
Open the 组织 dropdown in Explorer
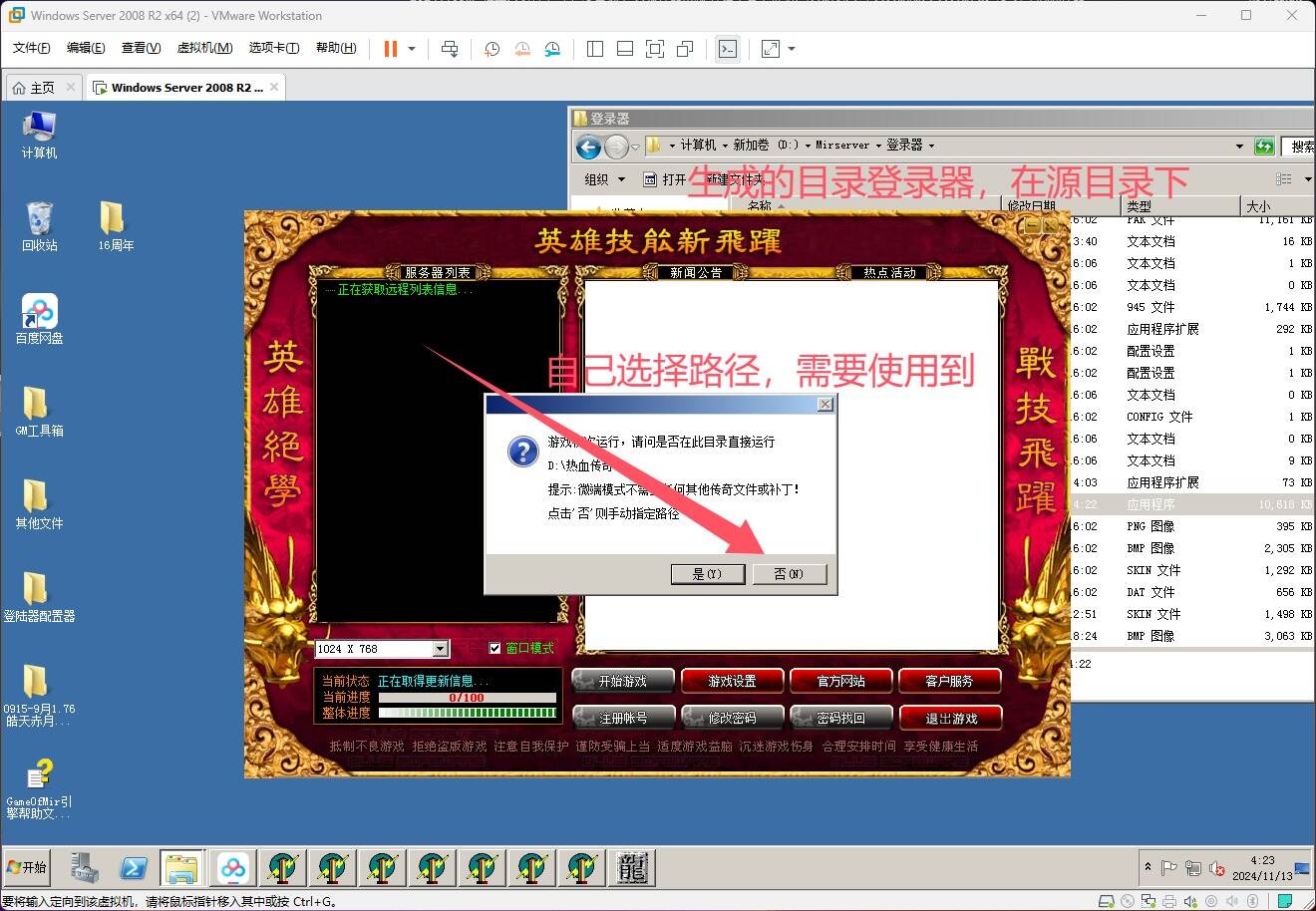coord(604,179)
